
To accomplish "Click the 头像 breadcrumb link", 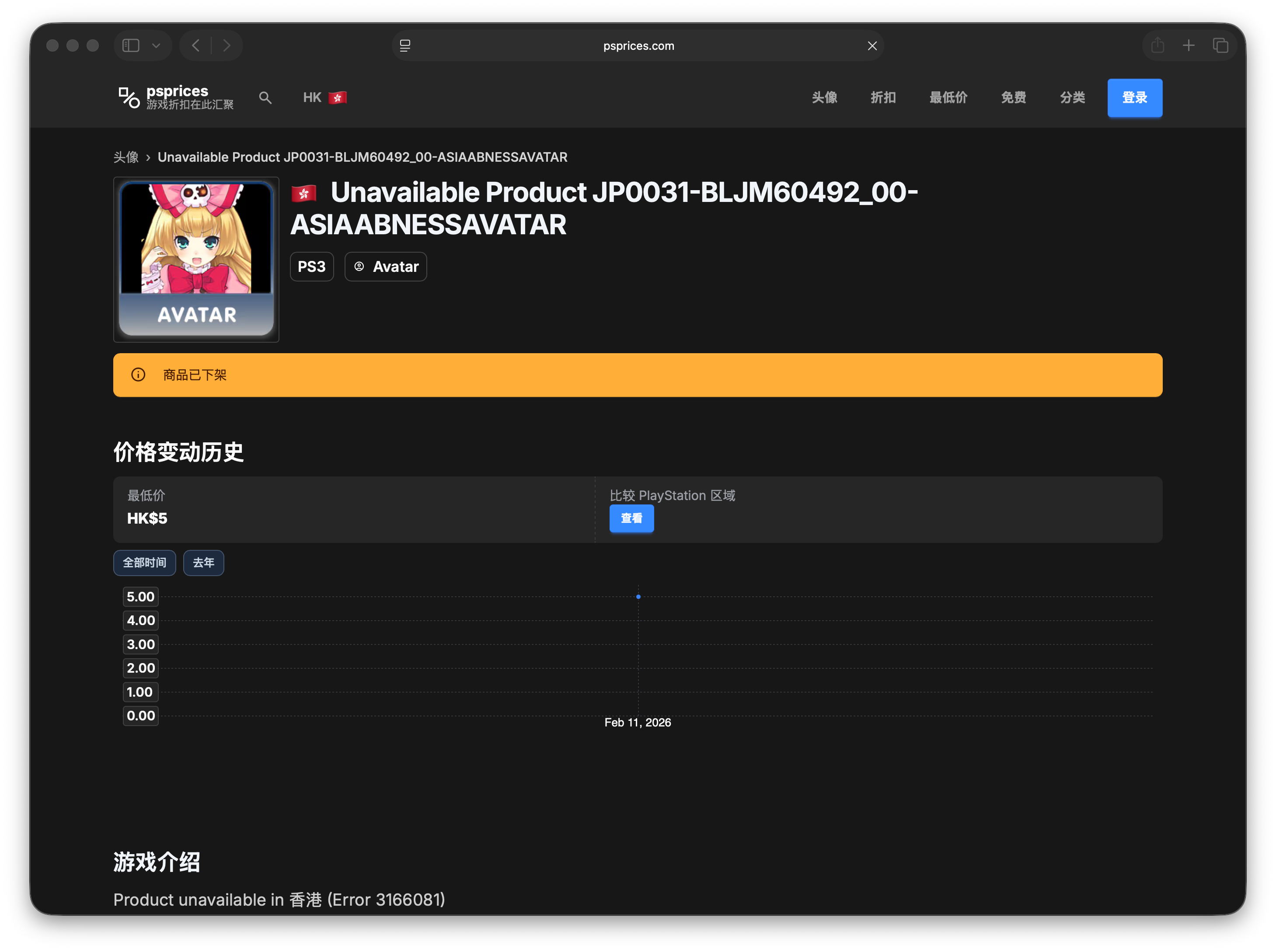I will tap(126, 157).
